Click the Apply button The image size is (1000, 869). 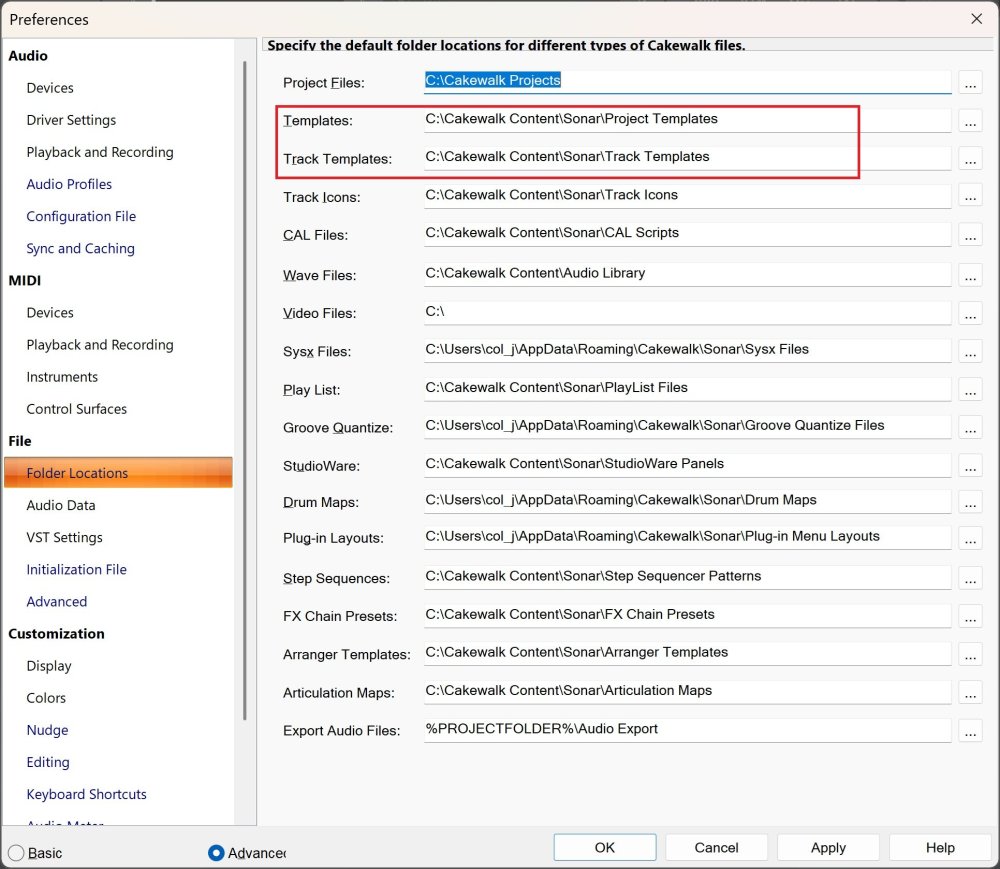[828, 847]
